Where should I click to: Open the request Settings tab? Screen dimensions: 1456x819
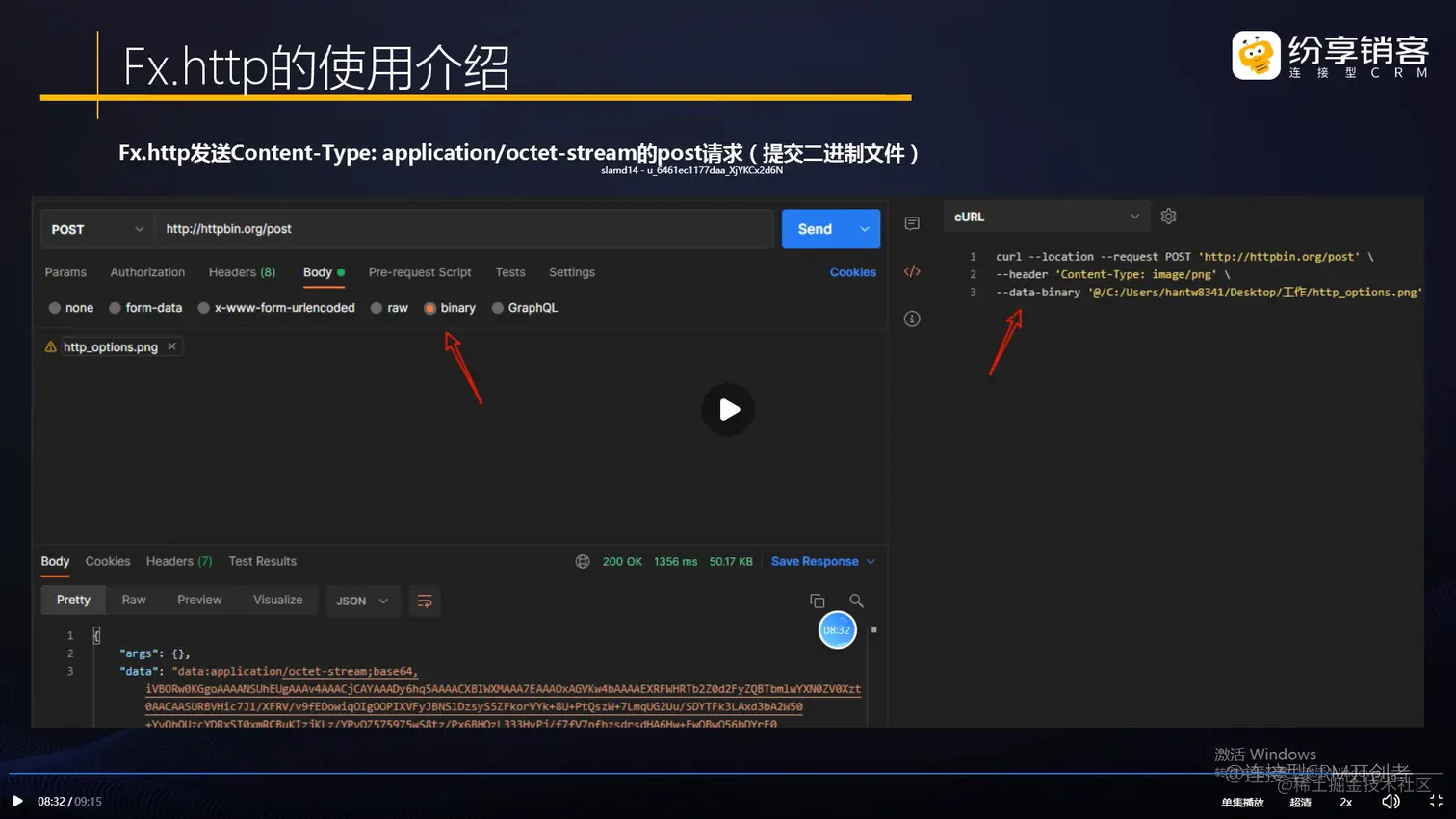coord(572,272)
